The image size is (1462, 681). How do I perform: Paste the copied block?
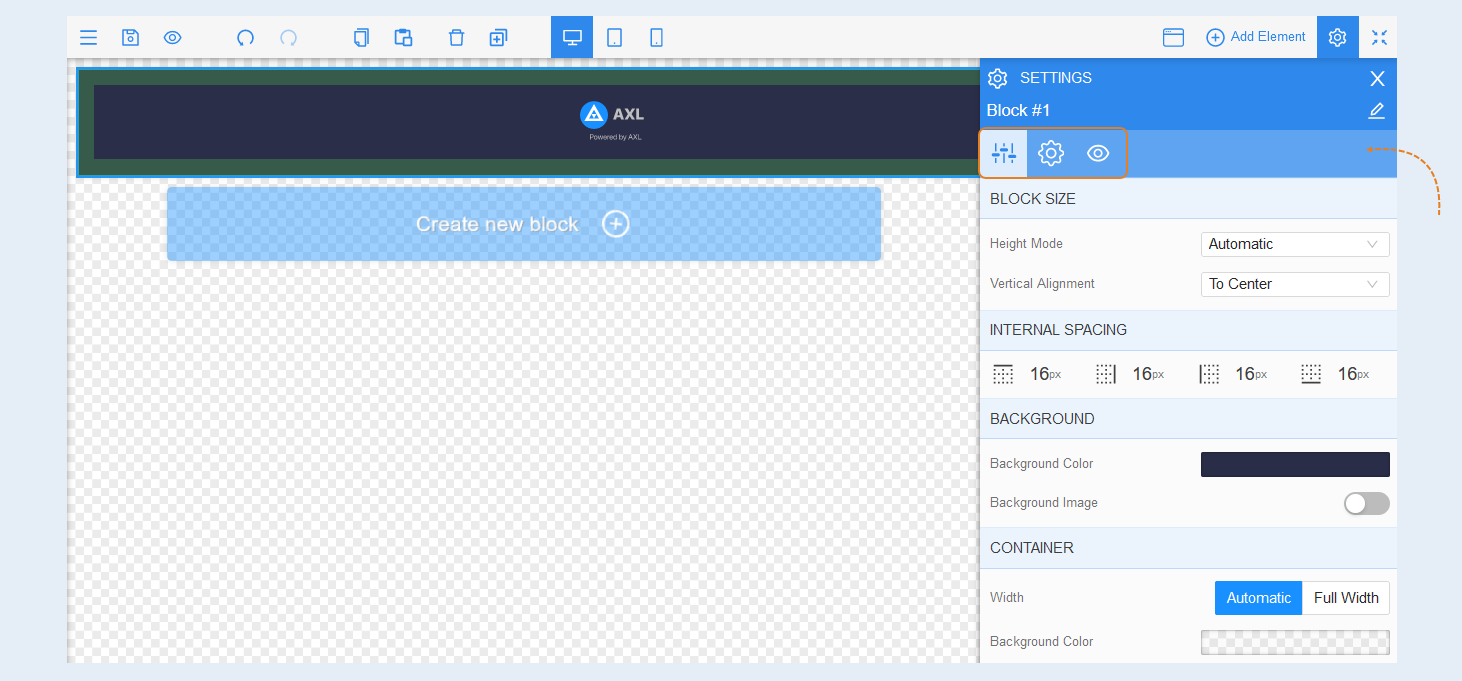tap(403, 38)
